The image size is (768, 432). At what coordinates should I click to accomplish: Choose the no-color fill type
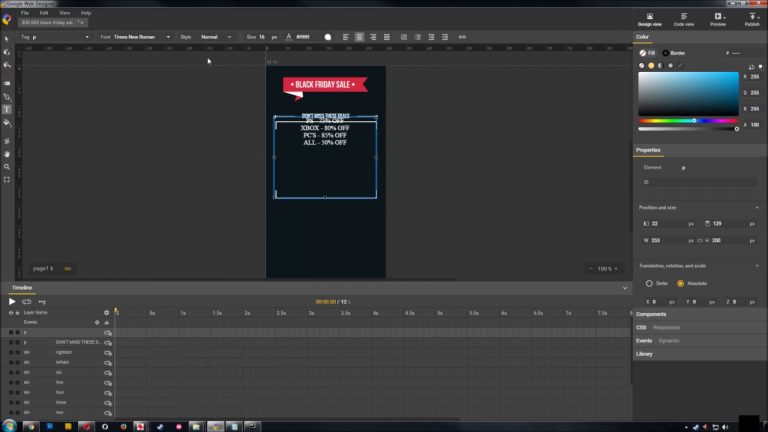(642, 65)
